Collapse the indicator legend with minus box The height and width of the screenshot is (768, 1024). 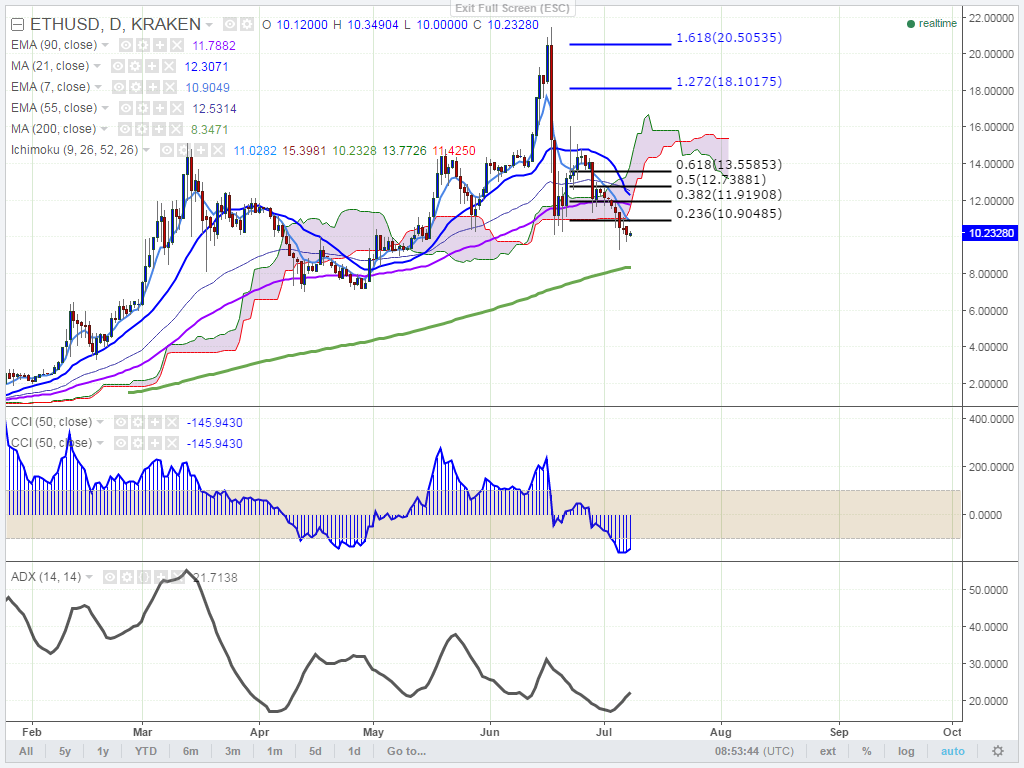point(18,25)
